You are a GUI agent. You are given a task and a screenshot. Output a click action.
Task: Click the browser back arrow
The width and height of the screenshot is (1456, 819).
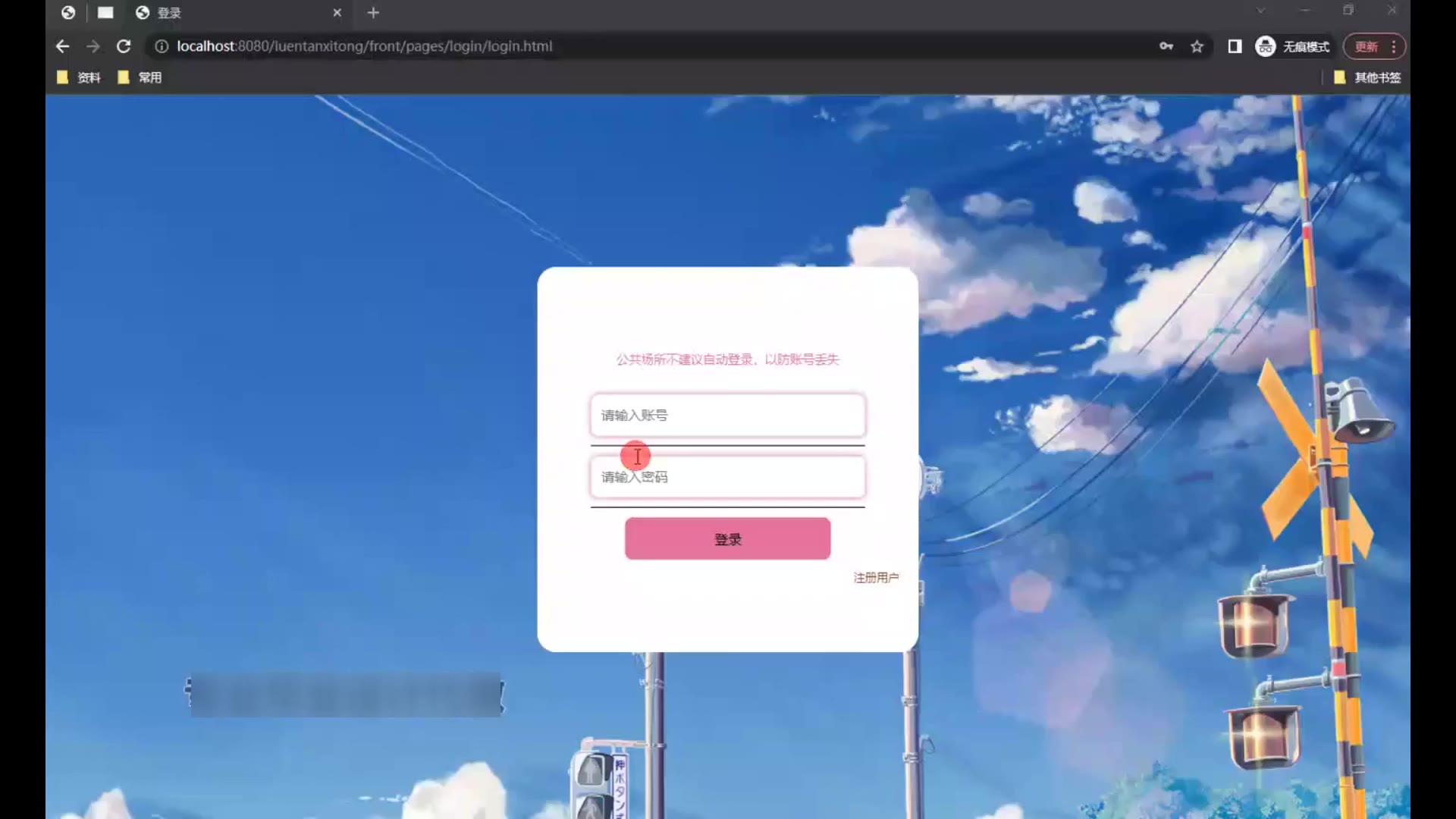tap(62, 46)
